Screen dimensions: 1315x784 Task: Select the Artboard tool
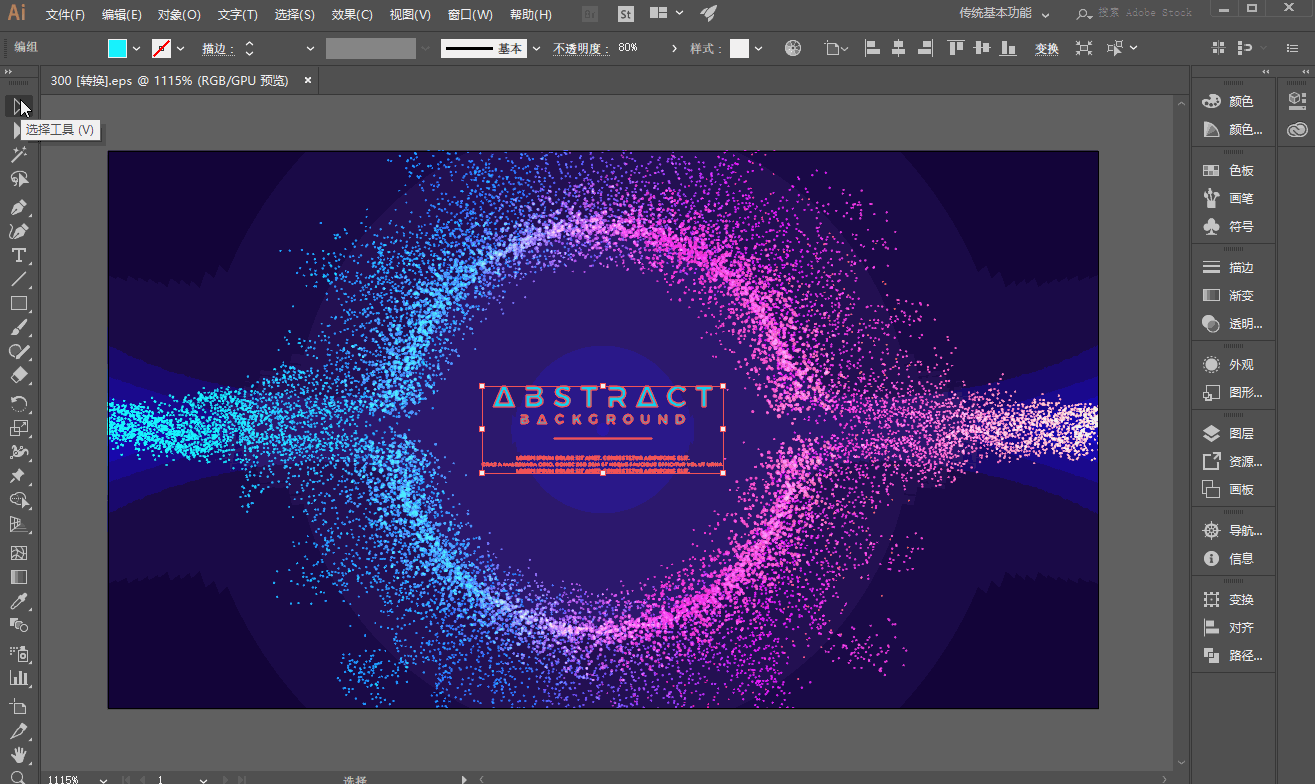coord(19,706)
